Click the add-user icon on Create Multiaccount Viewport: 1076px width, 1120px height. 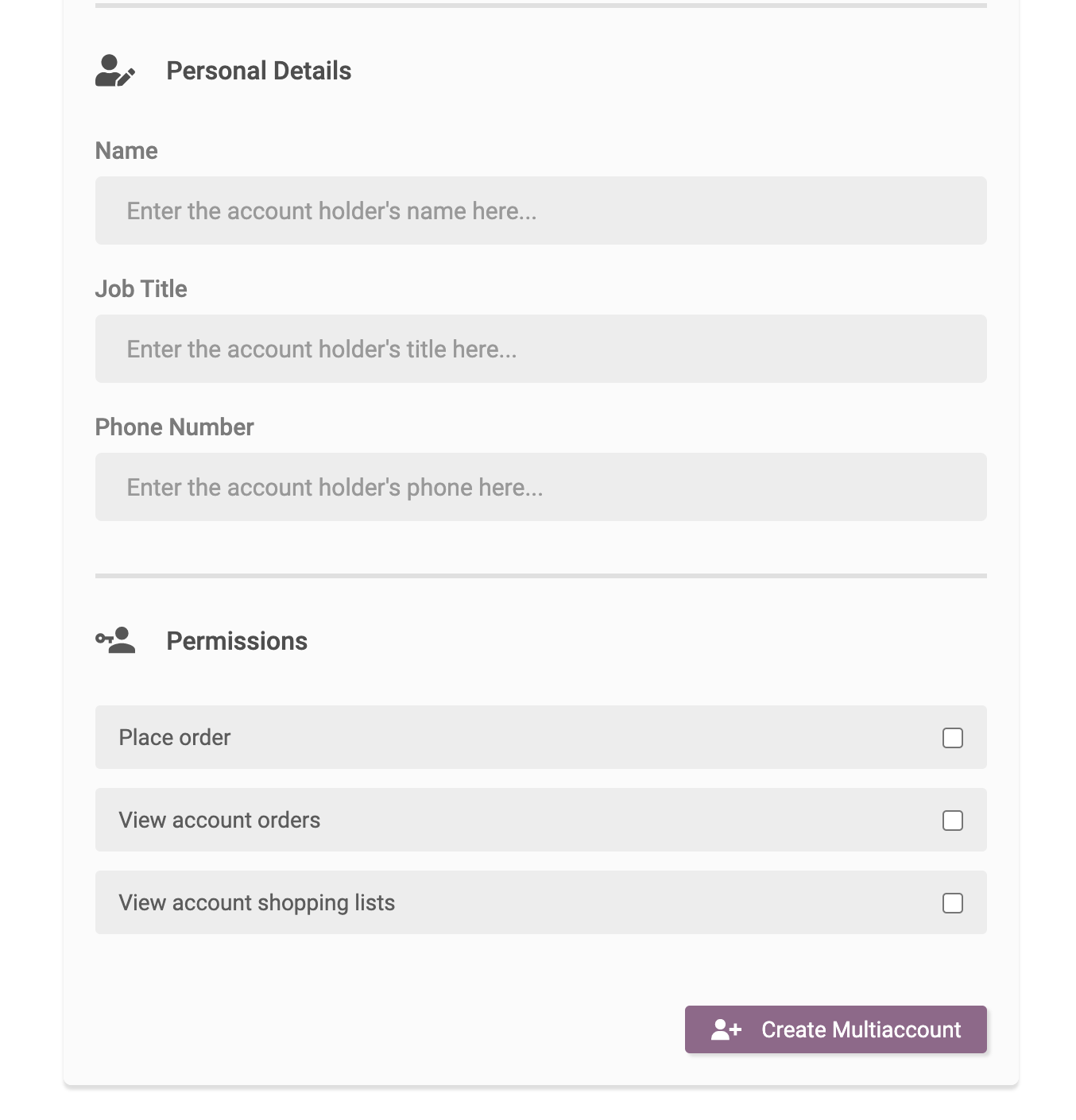point(726,1029)
